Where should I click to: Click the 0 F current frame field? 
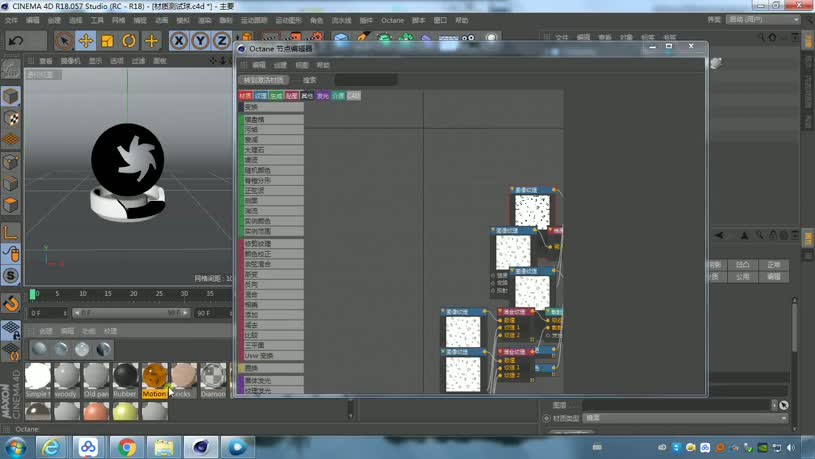pyautogui.click(x=48, y=313)
